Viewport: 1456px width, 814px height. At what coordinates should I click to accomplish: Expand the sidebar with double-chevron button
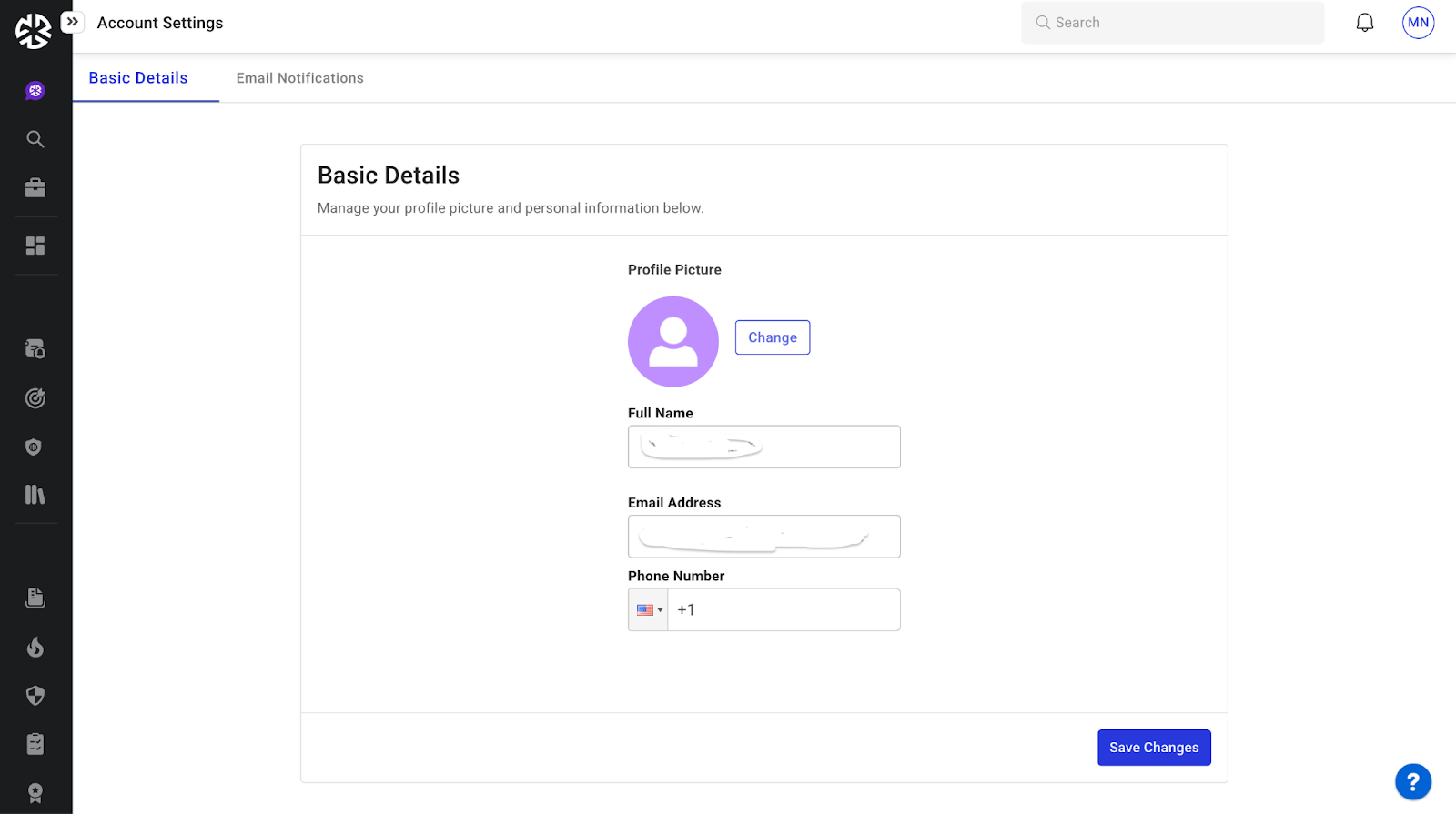tap(72, 22)
